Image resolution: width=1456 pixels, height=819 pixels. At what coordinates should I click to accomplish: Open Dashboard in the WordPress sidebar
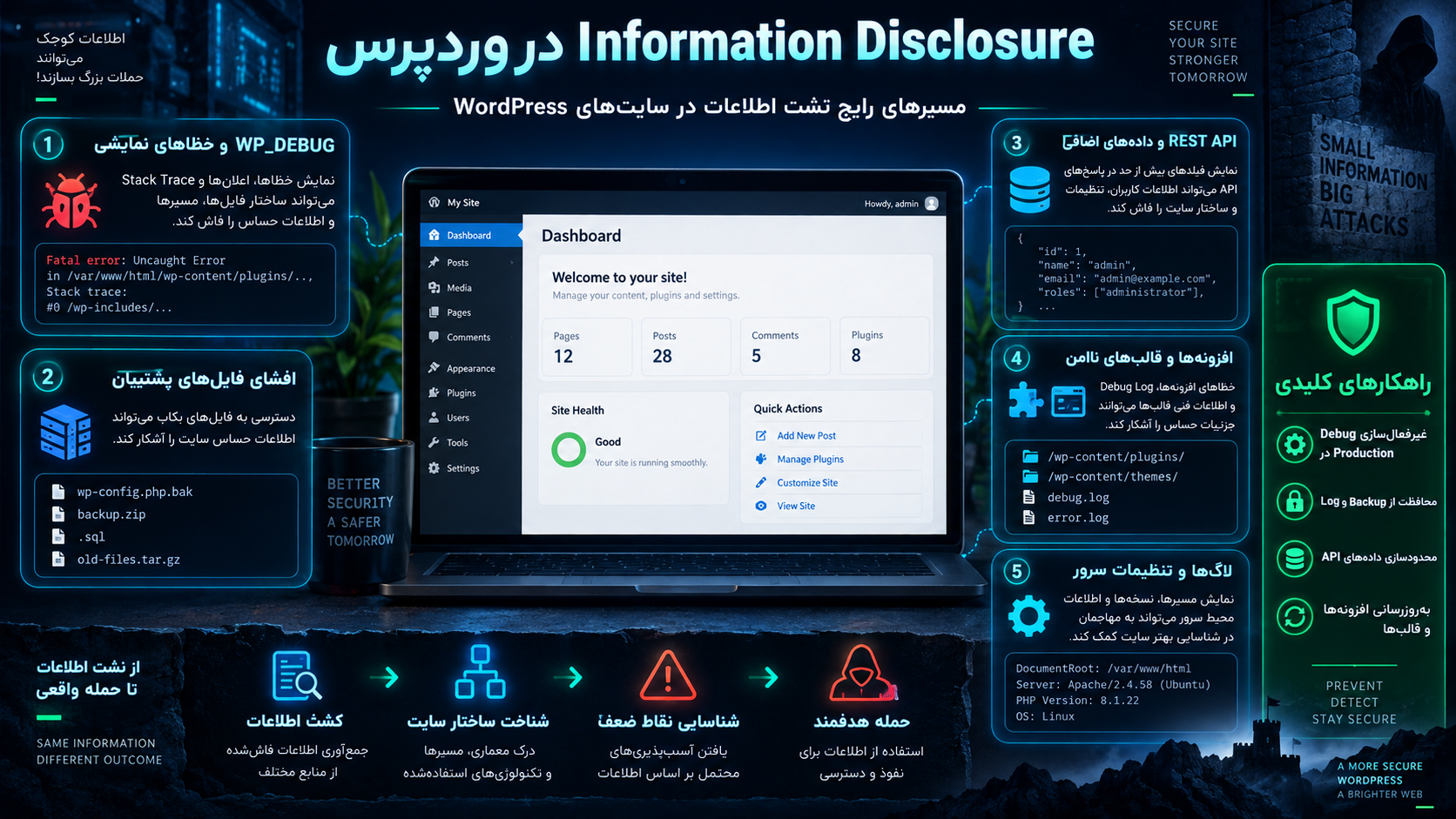point(471,235)
